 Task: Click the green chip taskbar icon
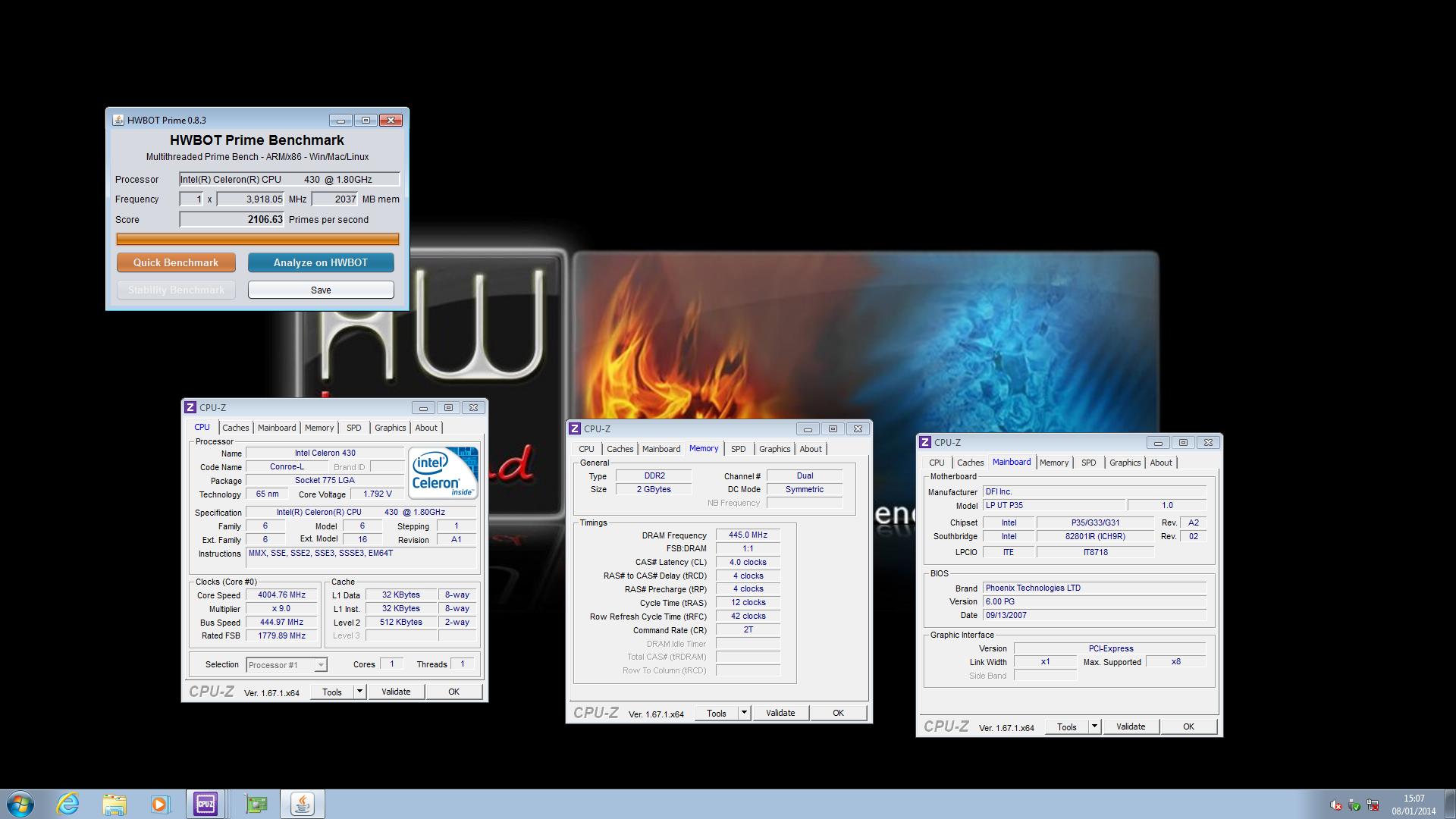[x=256, y=804]
